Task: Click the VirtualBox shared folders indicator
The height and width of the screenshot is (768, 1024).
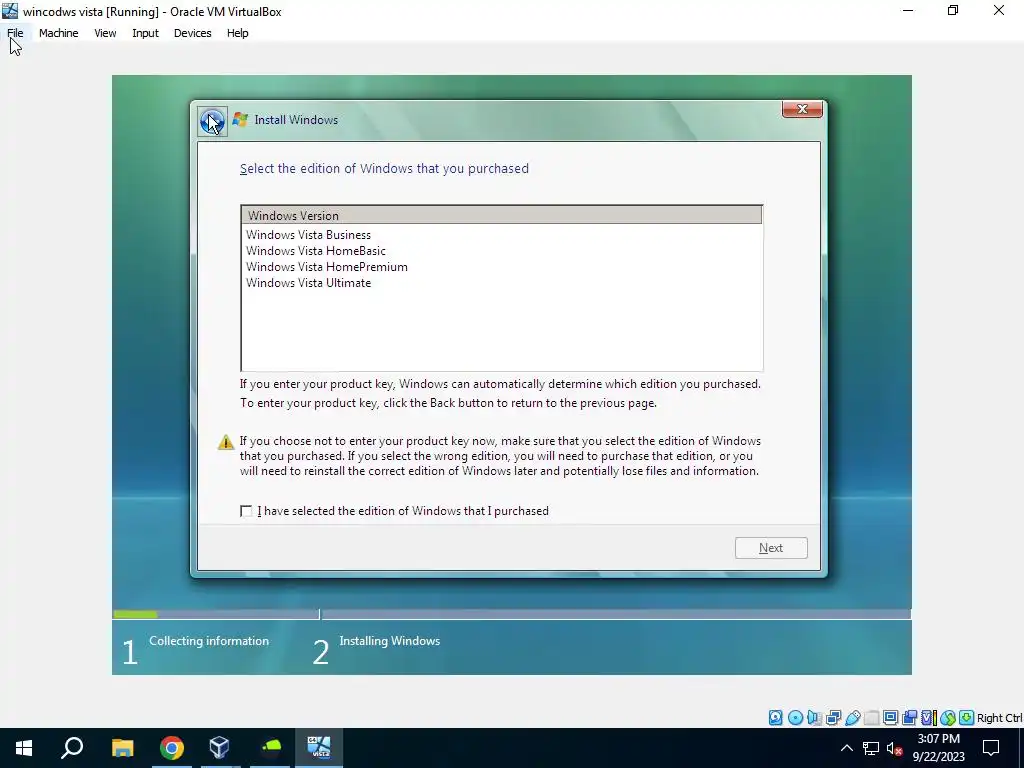Action: tap(871, 718)
